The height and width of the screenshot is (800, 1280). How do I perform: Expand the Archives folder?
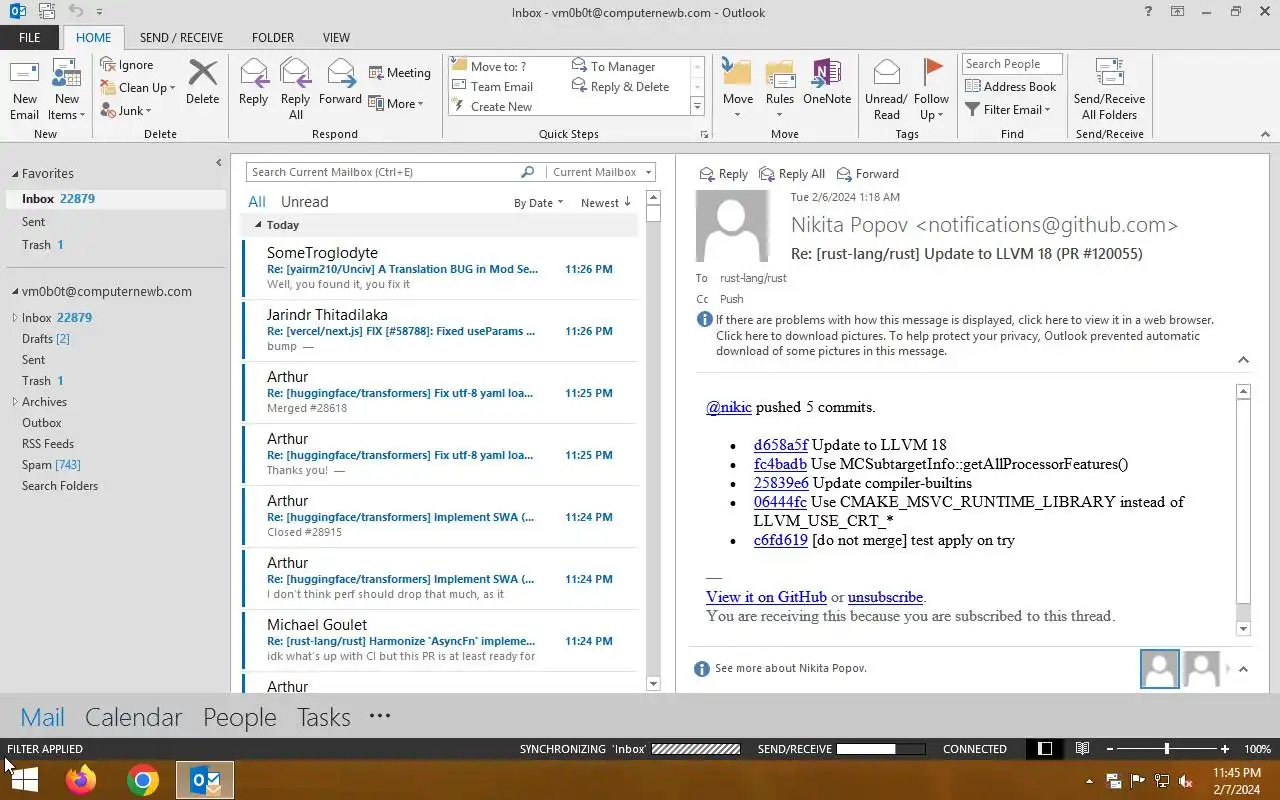pos(15,402)
